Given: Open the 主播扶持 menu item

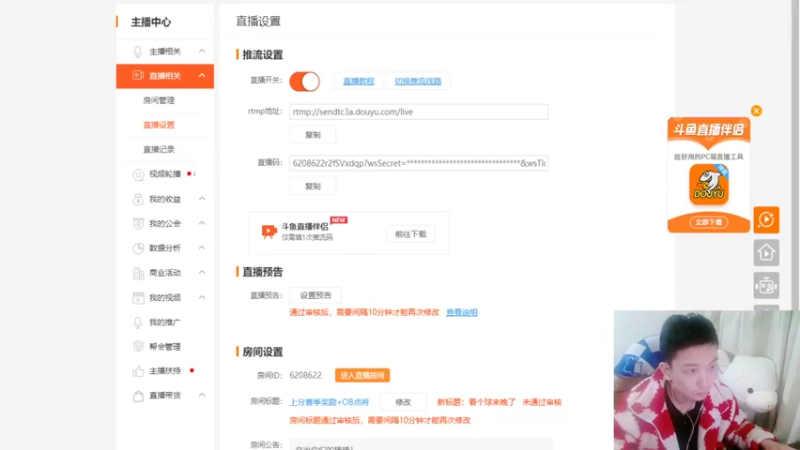Looking at the screenshot, I should pyautogui.click(x=165, y=371).
